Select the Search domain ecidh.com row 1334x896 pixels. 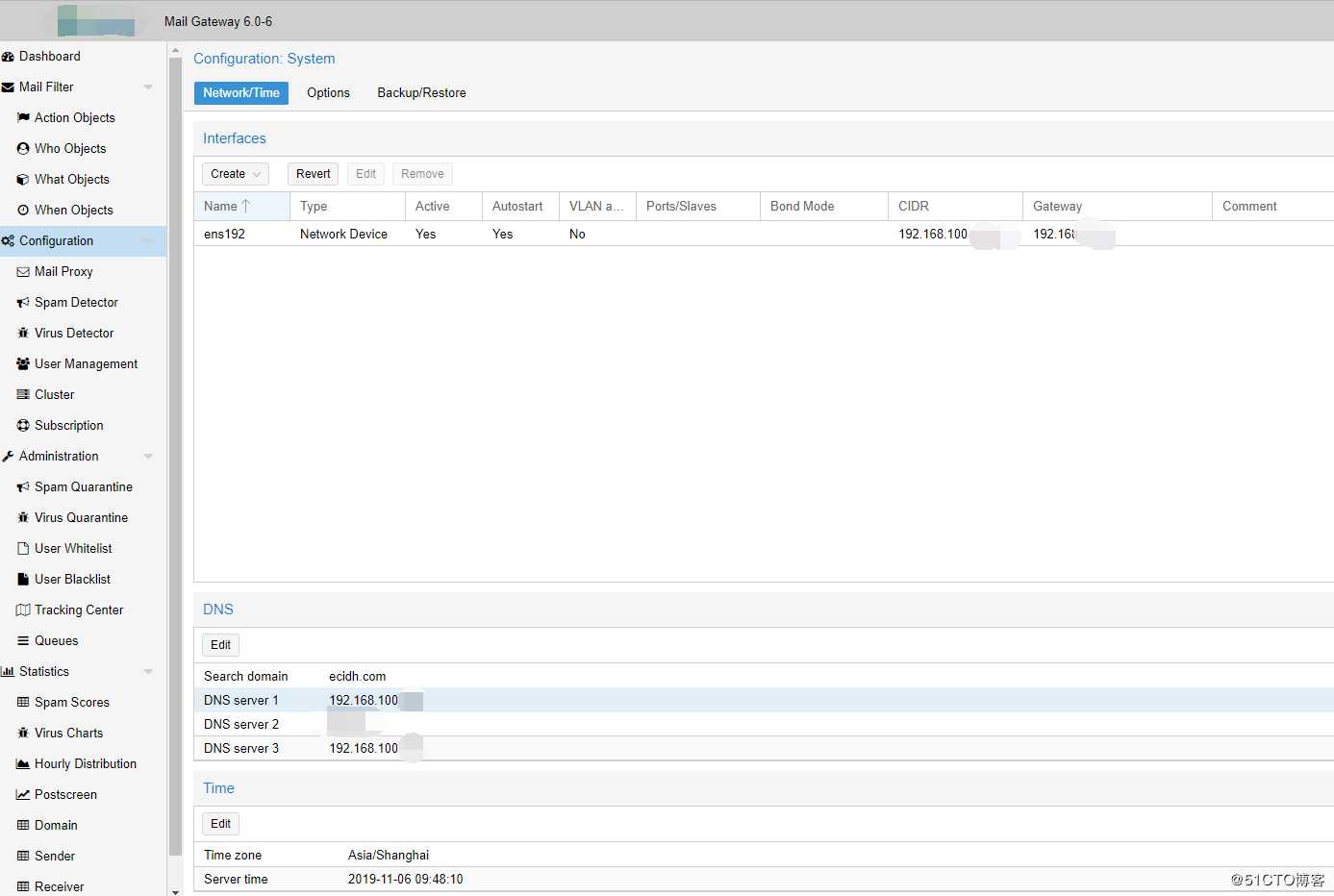coord(764,677)
